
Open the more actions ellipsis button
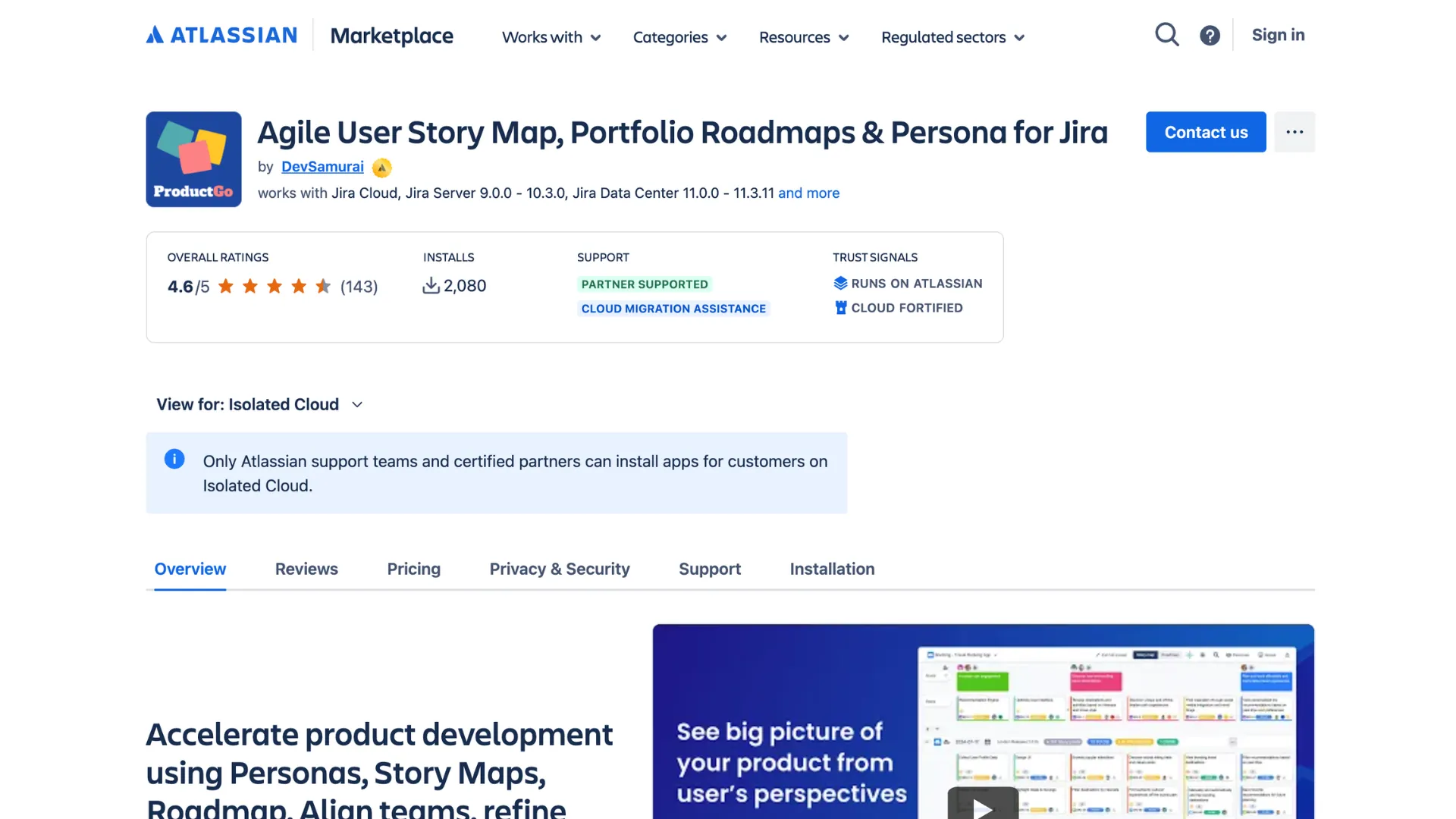1294,132
